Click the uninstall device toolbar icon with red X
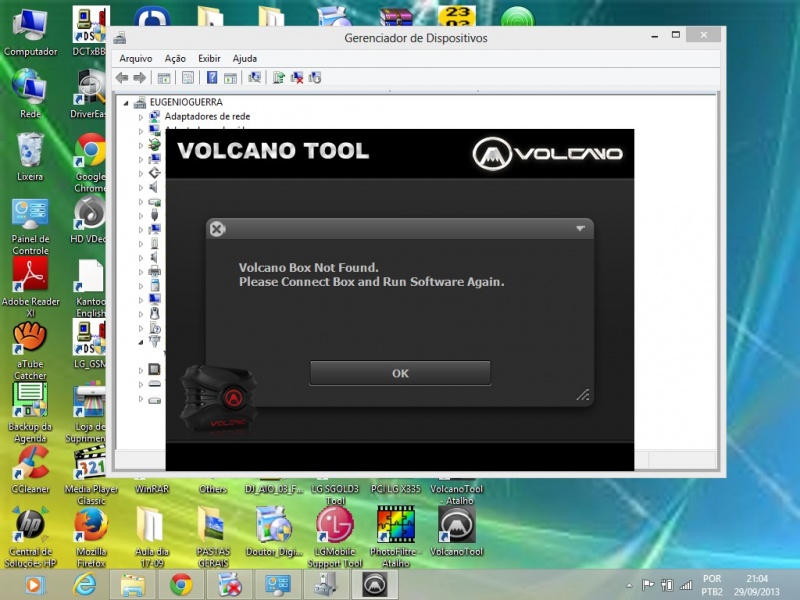 [x=296, y=78]
